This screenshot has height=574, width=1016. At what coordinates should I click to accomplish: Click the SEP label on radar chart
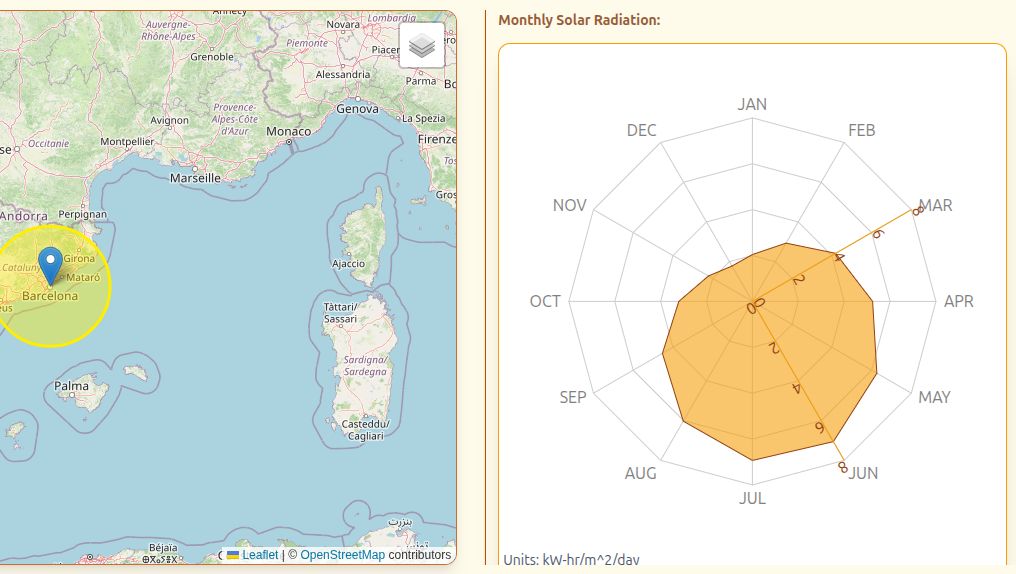(x=573, y=397)
